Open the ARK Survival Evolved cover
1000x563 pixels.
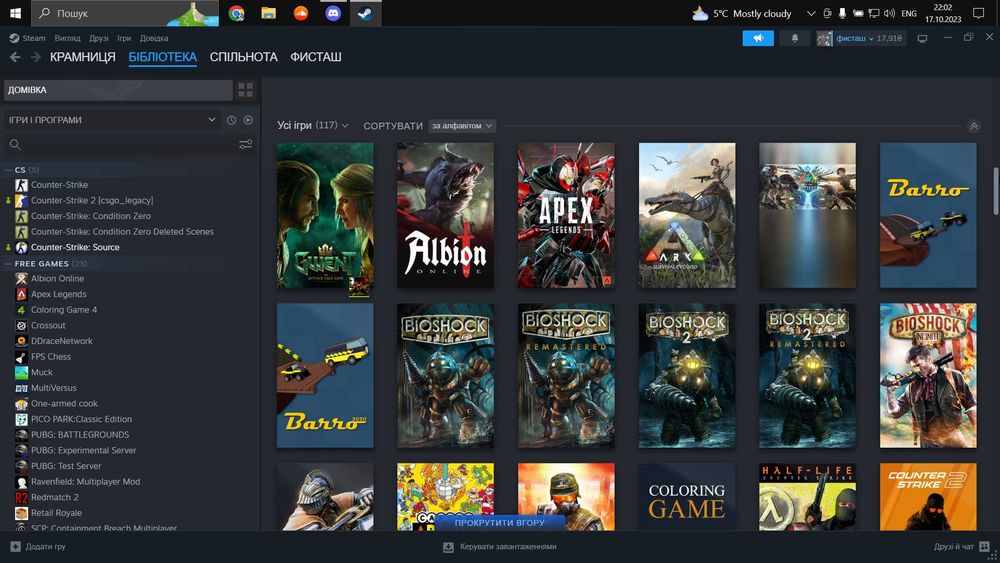click(687, 216)
